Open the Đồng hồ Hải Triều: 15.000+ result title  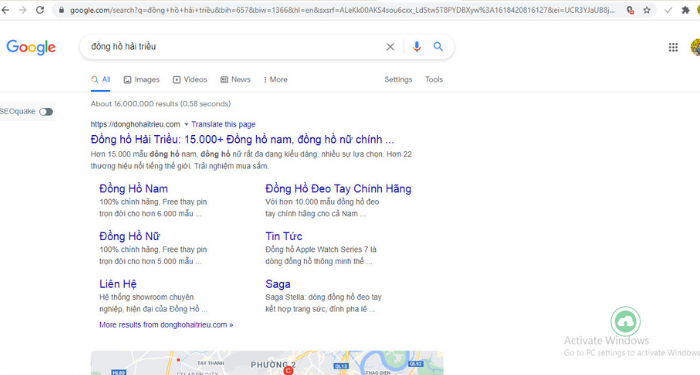(242, 140)
